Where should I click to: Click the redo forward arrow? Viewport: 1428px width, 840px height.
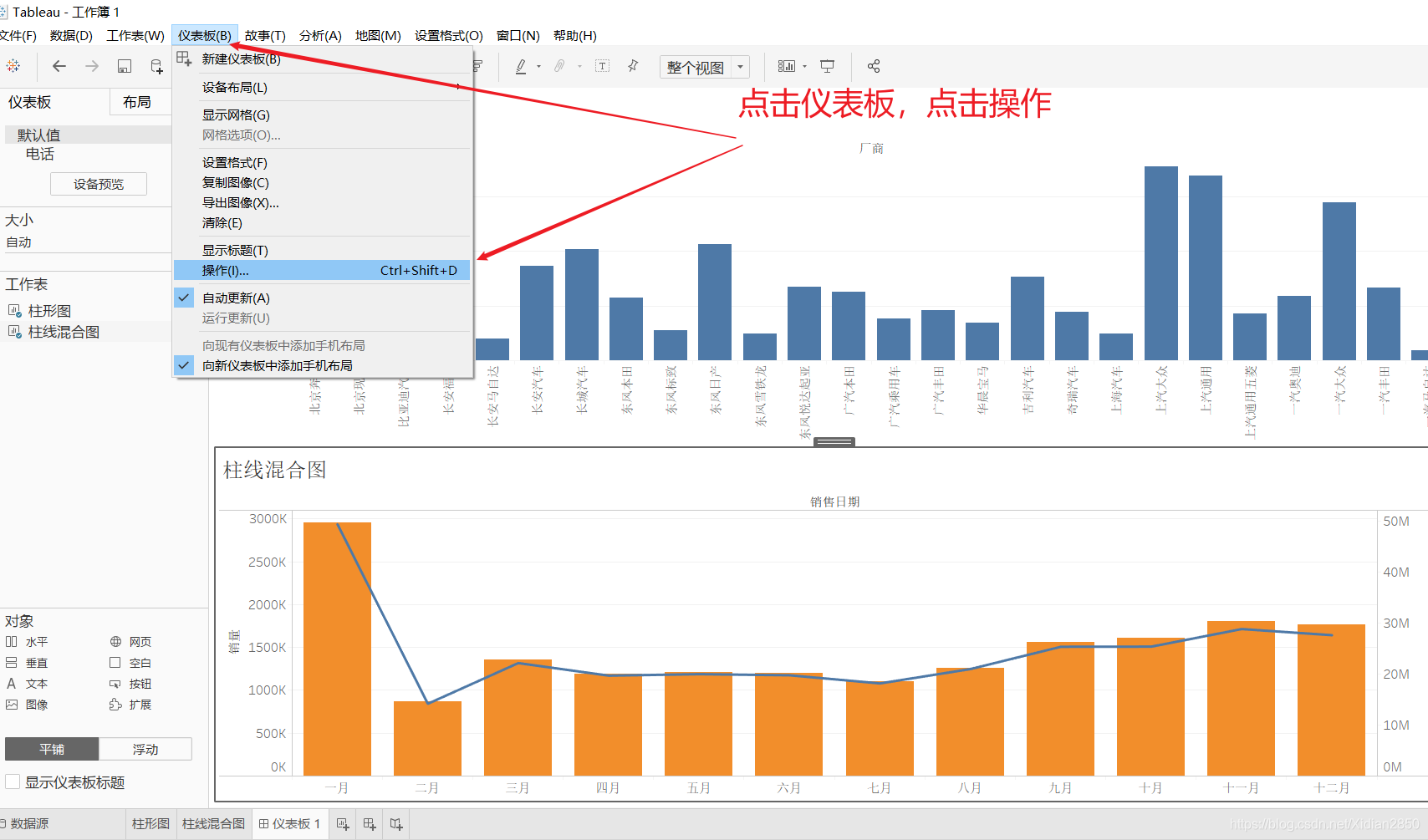[92, 66]
